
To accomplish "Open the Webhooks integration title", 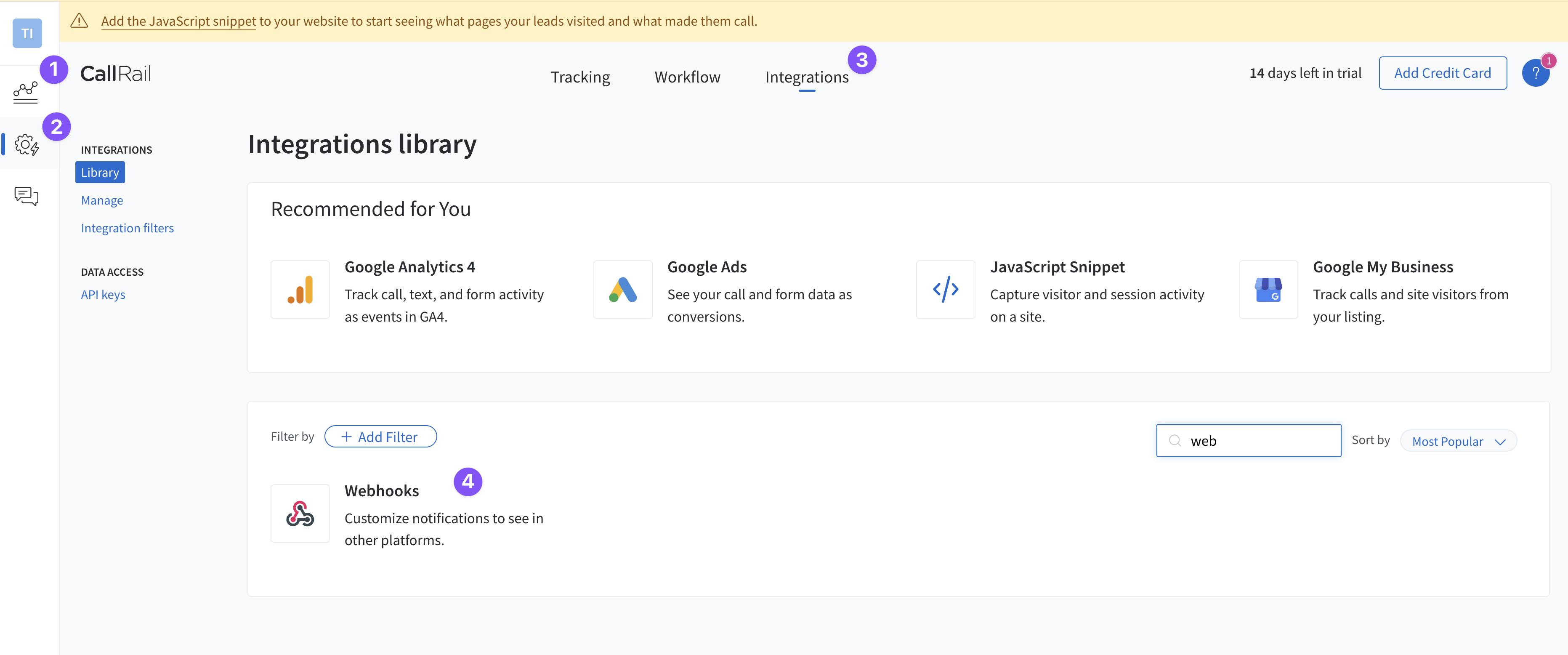I will point(382,491).
